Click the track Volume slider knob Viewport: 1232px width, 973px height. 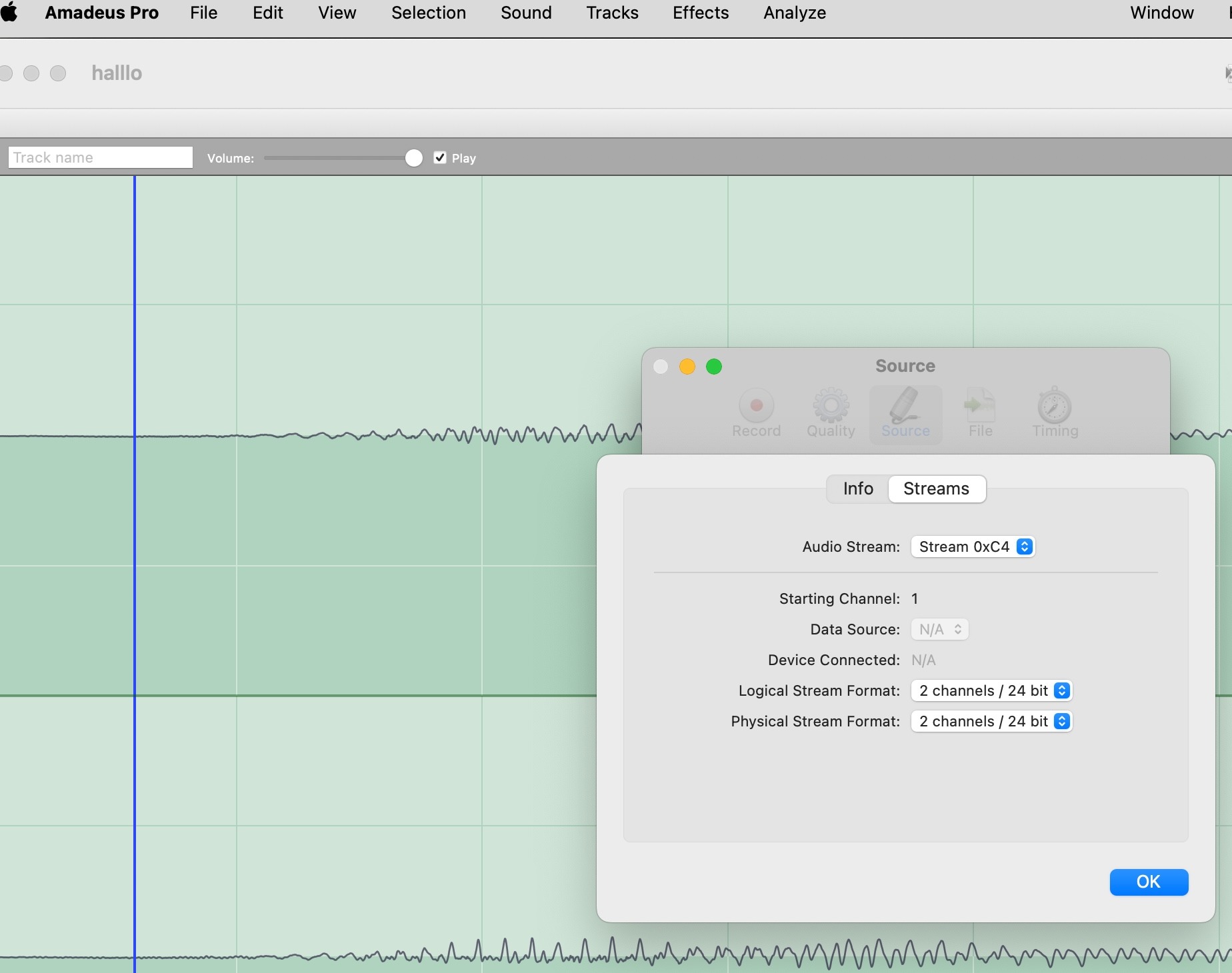(414, 158)
